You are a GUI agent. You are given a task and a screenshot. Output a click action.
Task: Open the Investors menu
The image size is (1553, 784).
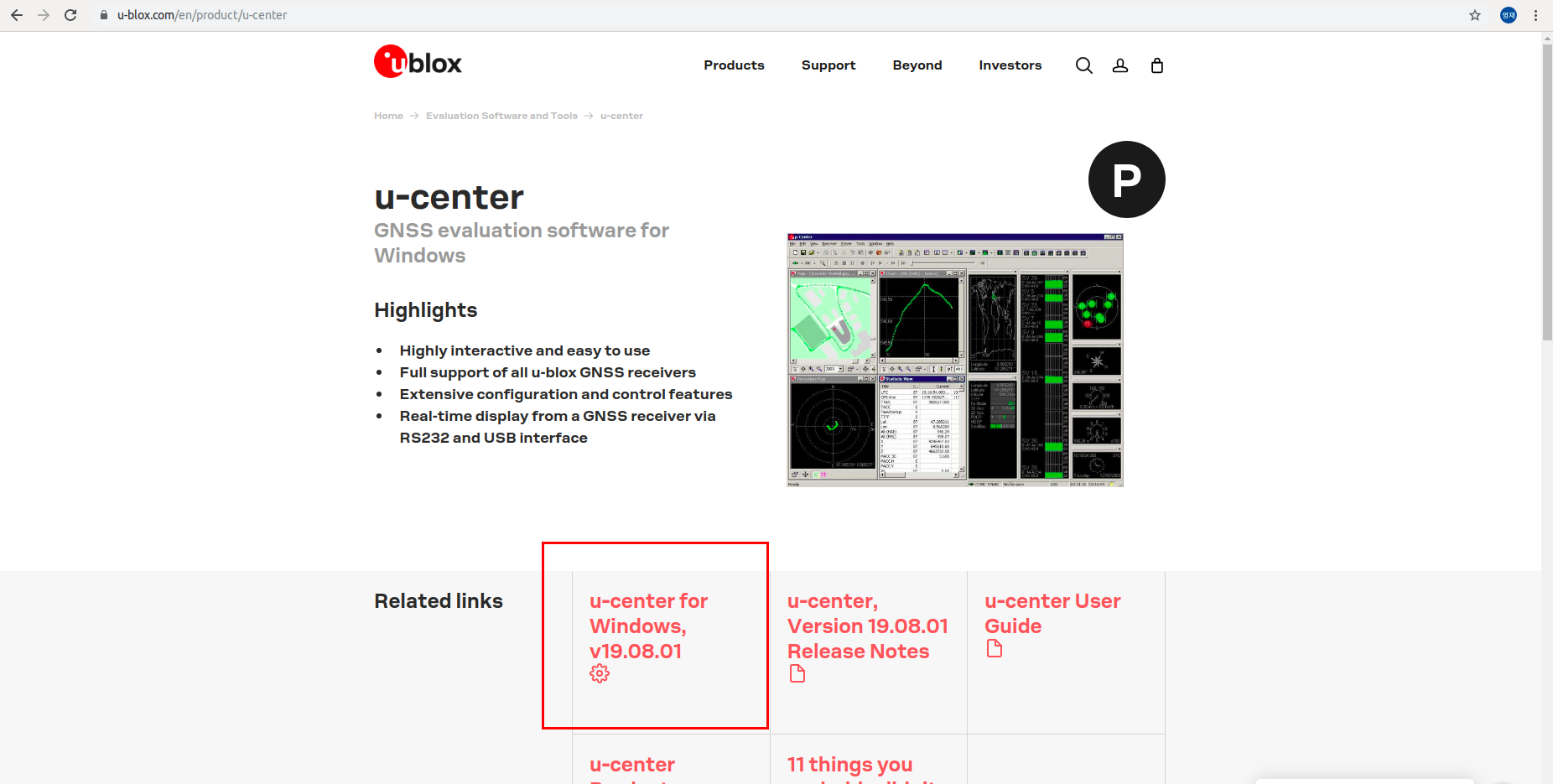1010,65
